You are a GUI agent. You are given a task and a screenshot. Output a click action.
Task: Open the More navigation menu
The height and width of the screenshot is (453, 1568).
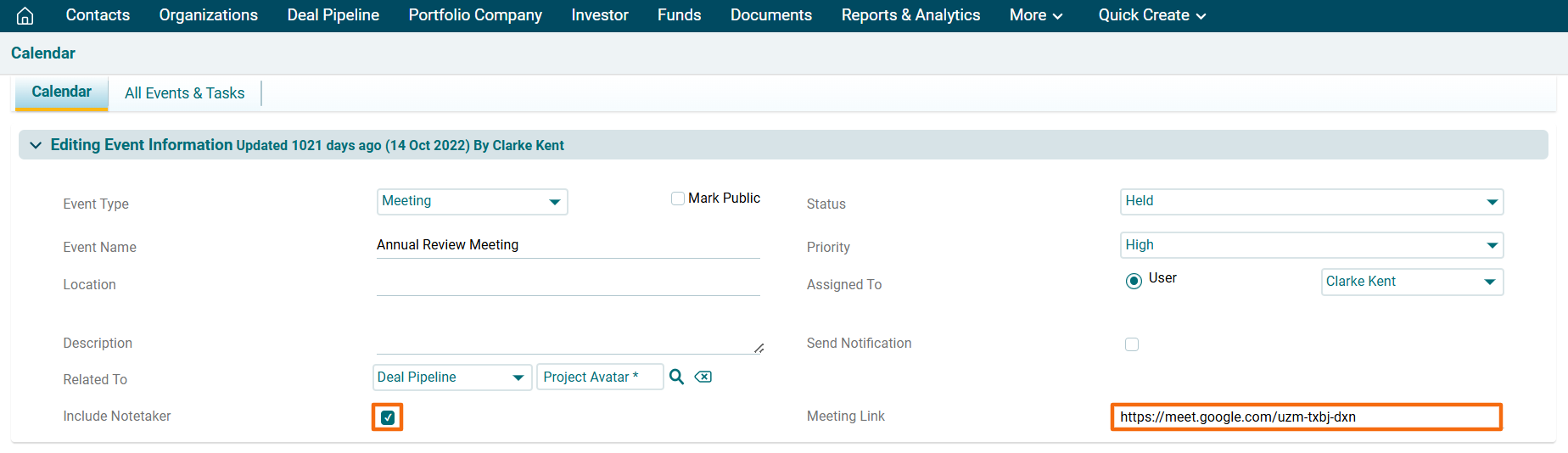[1035, 15]
